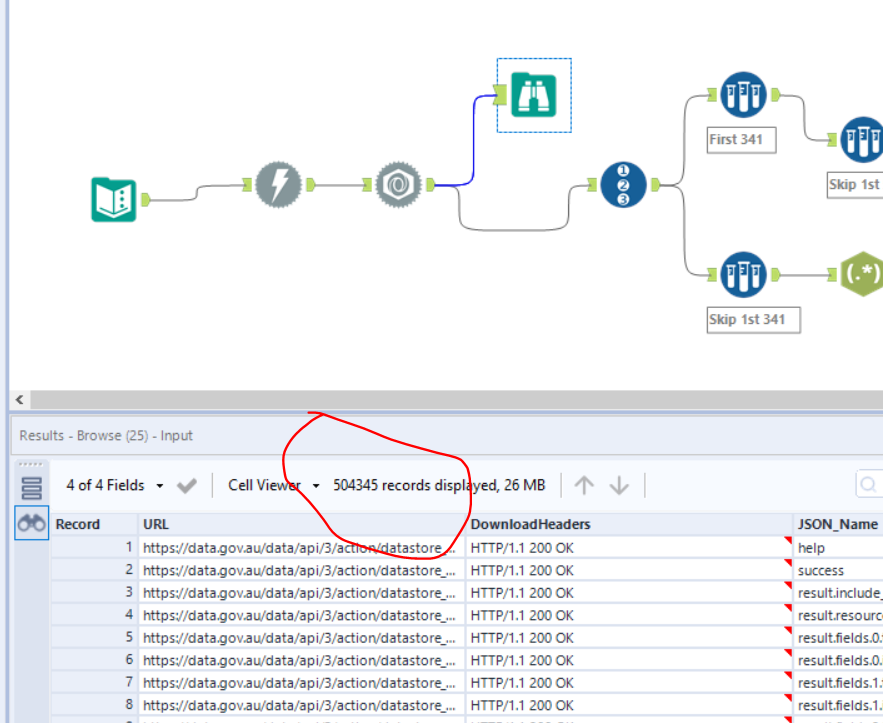Viewport: 883px width, 723px height.
Task: Select the Record ID tool node
Action: click(x=623, y=185)
